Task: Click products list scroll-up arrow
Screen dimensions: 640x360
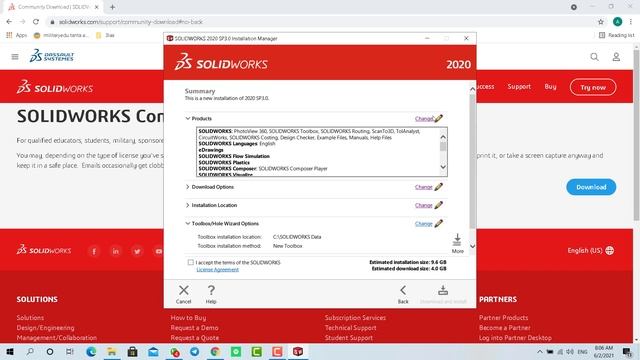Action: coord(443,137)
